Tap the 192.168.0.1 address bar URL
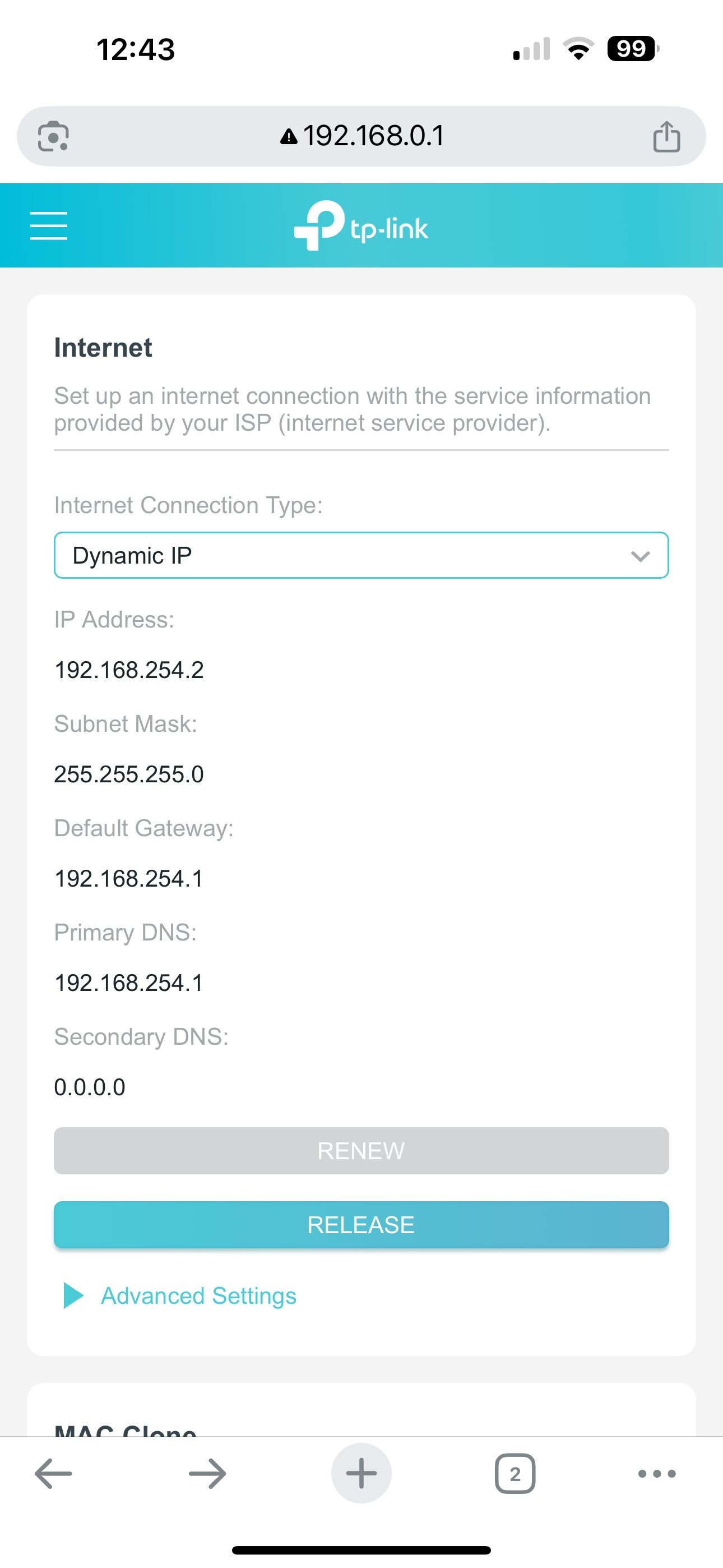This screenshot has height=1568, width=723. (x=374, y=136)
